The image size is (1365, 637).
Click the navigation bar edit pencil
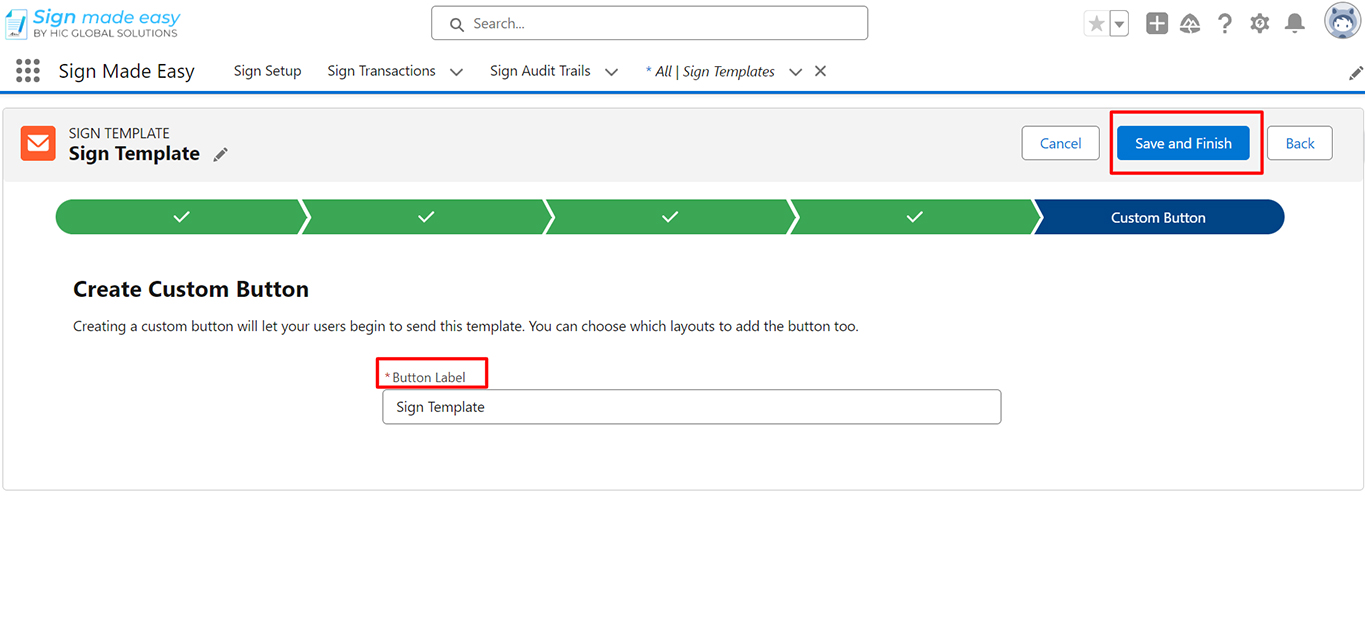pyautogui.click(x=1355, y=73)
